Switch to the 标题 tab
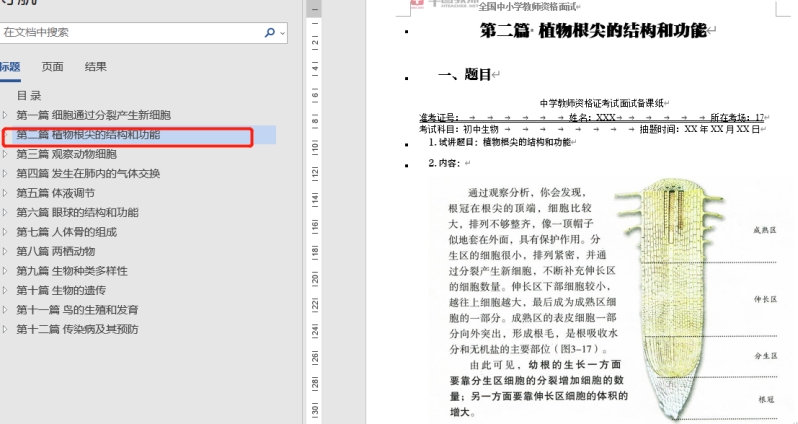The height and width of the screenshot is (424, 798). [x=9, y=67]
